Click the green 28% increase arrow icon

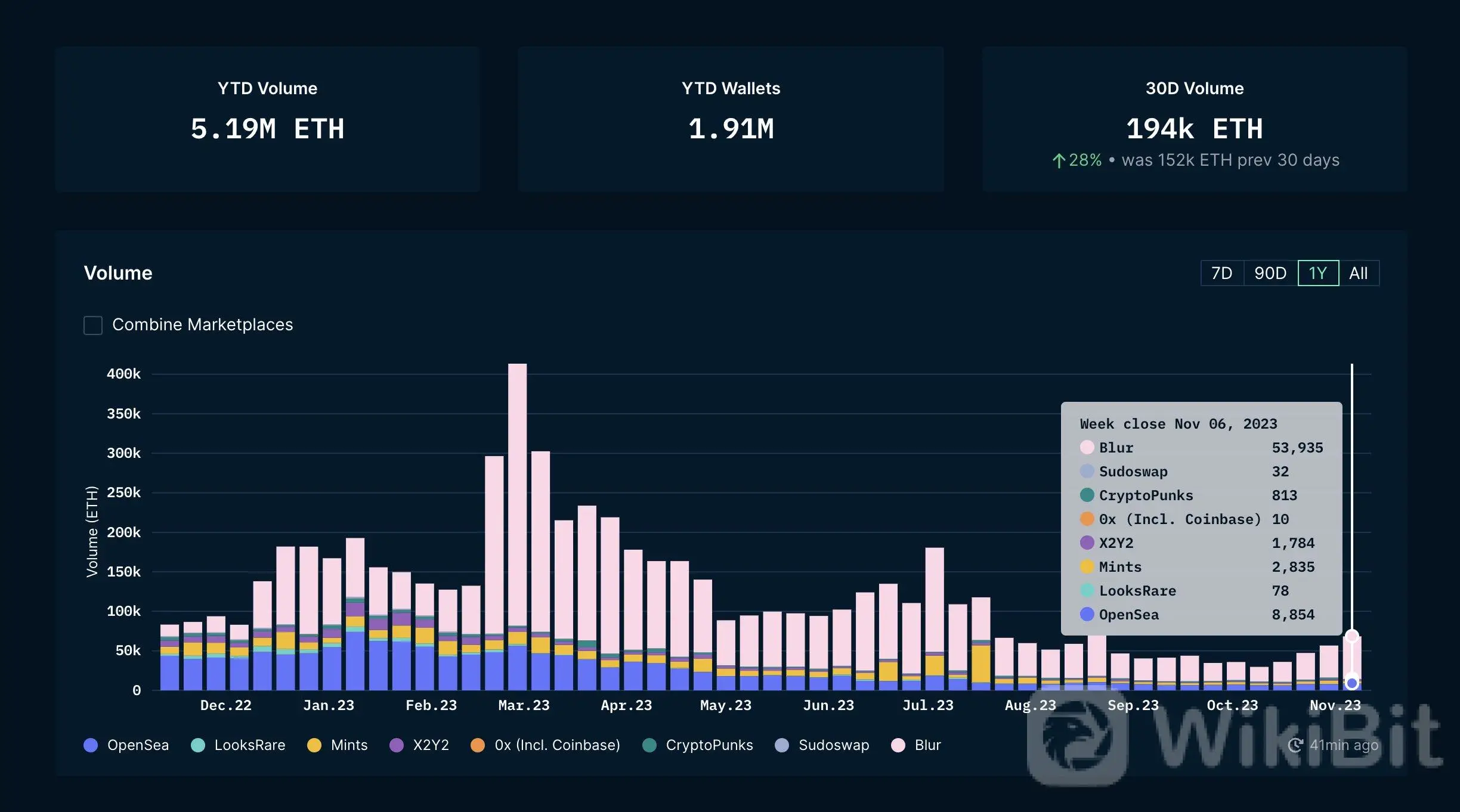[x=1059, y=160]
